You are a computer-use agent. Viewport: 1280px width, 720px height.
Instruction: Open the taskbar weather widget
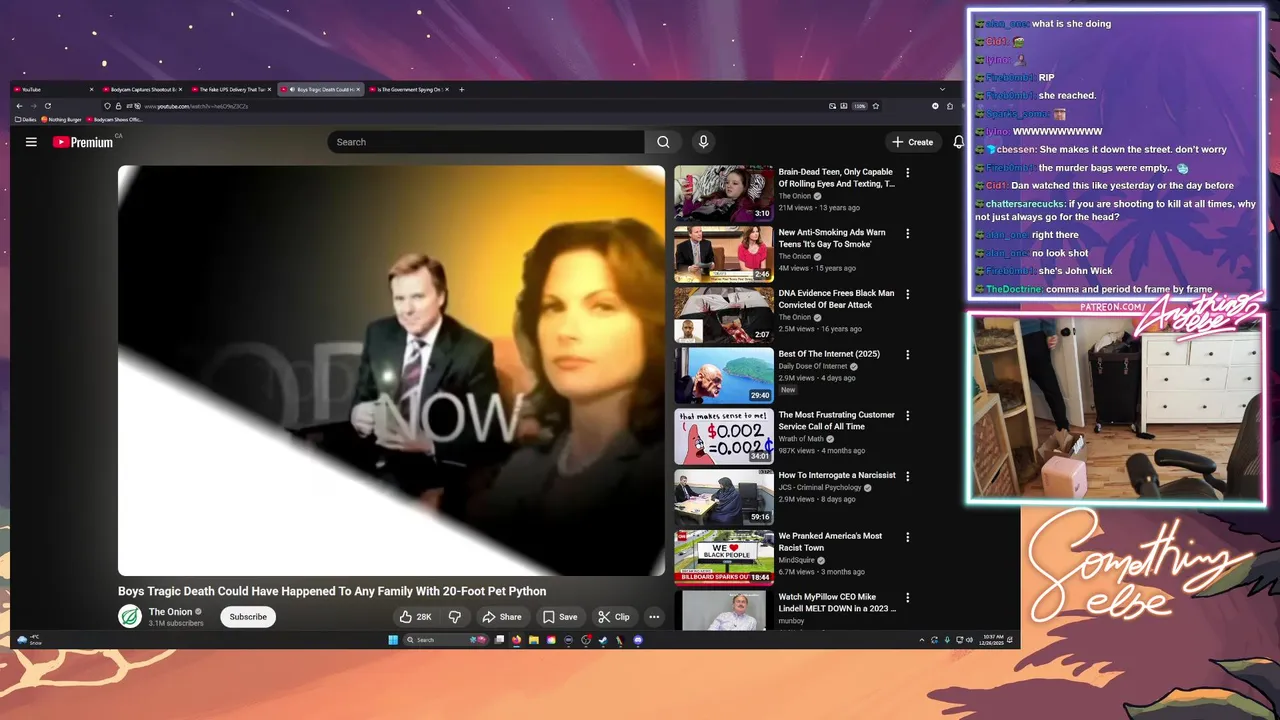(x=29, y=640)
